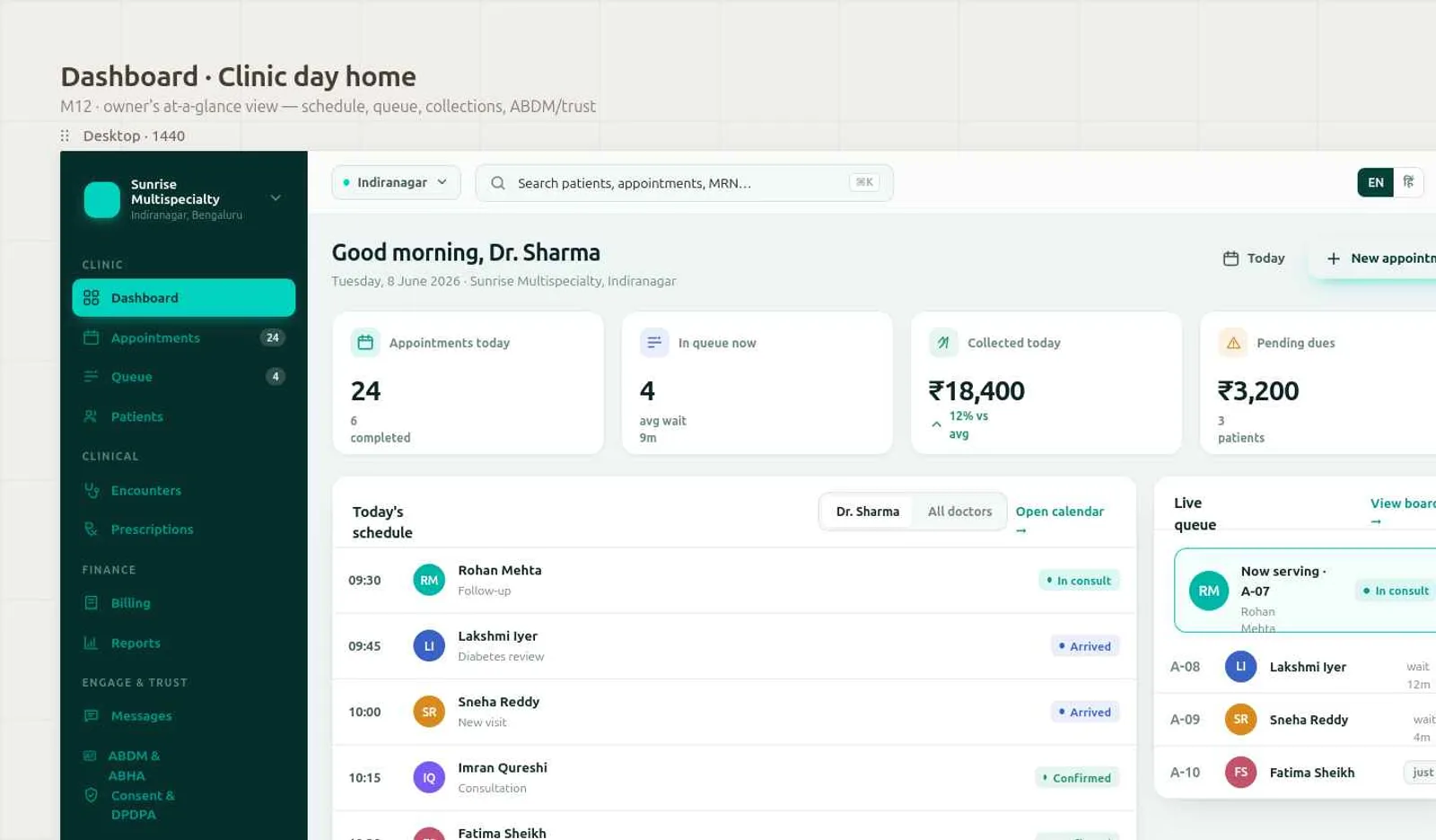Screen dimensions: 1436x840
Task: Click the ₹18,400 Collected today value
Action: click(x=976, y=391)
